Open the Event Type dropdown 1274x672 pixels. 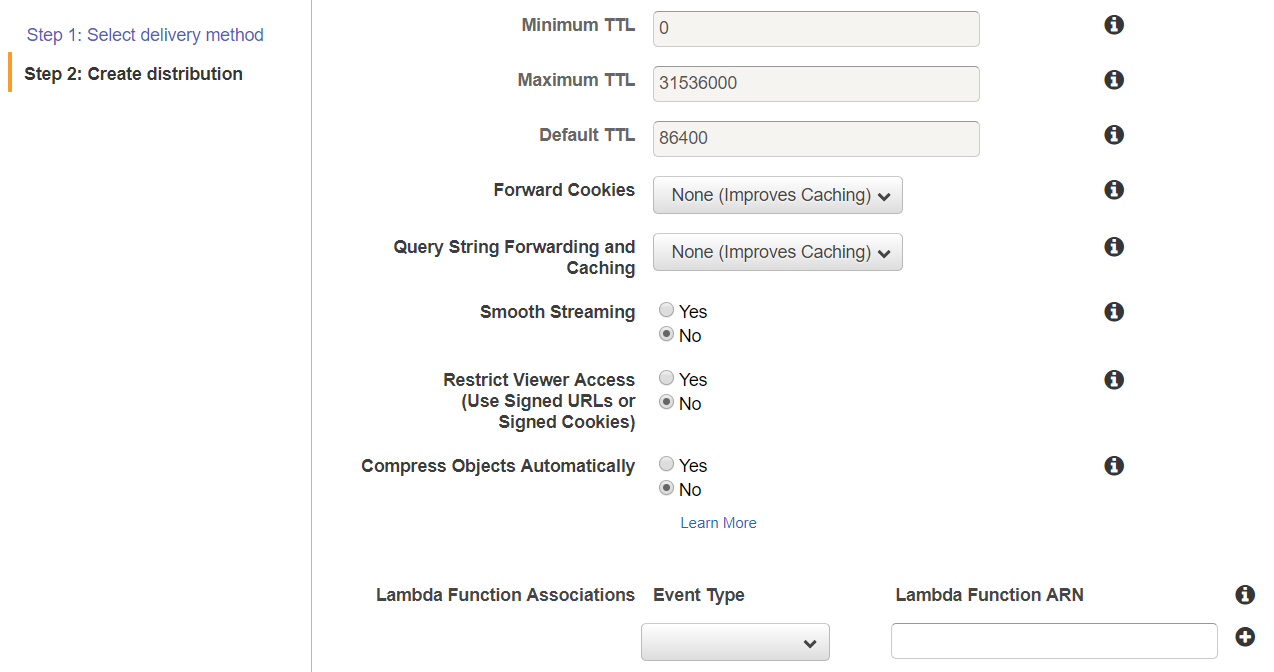point(736,642)
